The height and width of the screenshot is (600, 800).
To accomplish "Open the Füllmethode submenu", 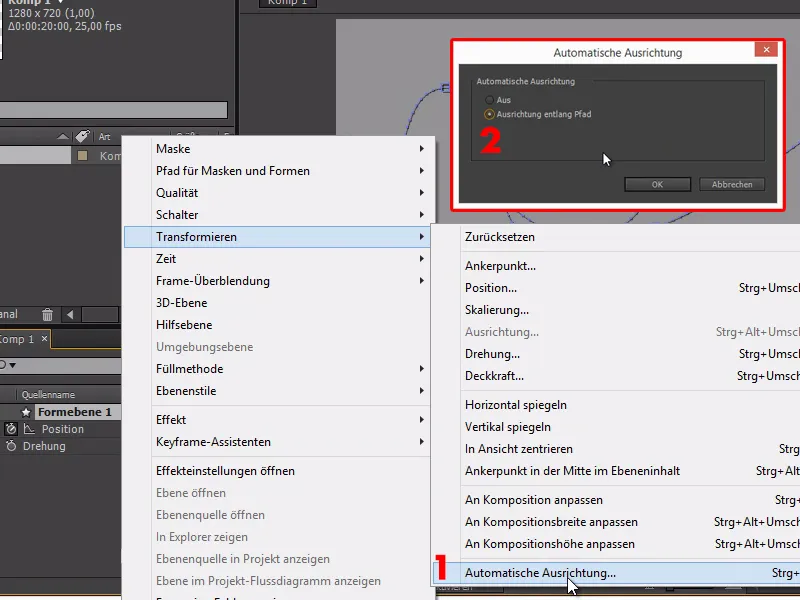I will (x=278, y=368).
